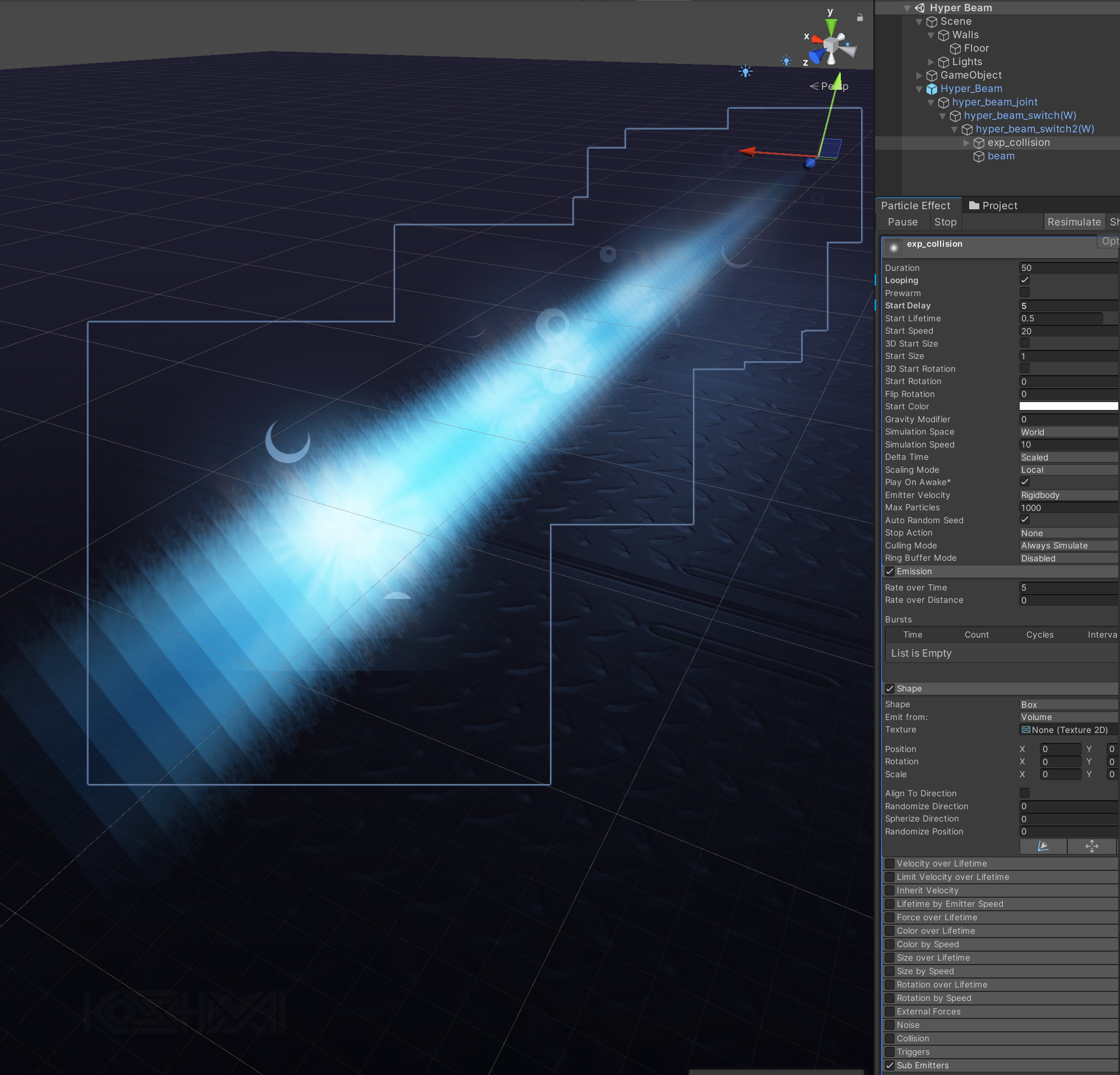
Task: Open the Collision module header
Action: [1000, 1039]
